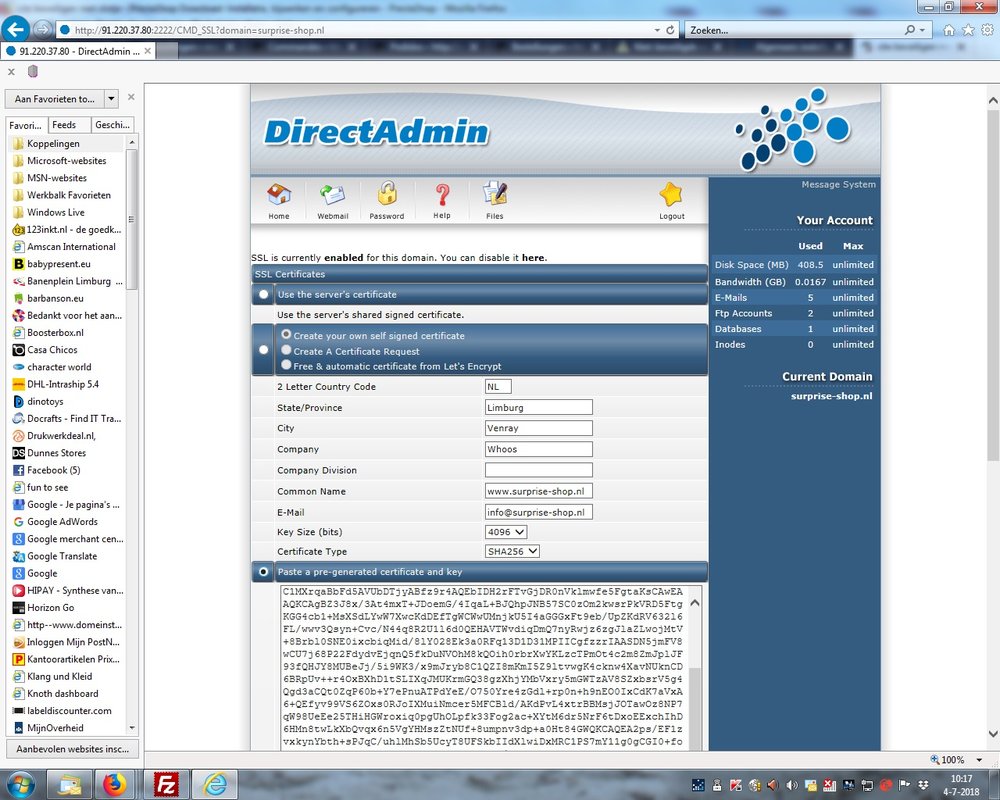Open address bar history dropdown
The width and height of the screenshot is (1000, 800).
coord(657,30)
